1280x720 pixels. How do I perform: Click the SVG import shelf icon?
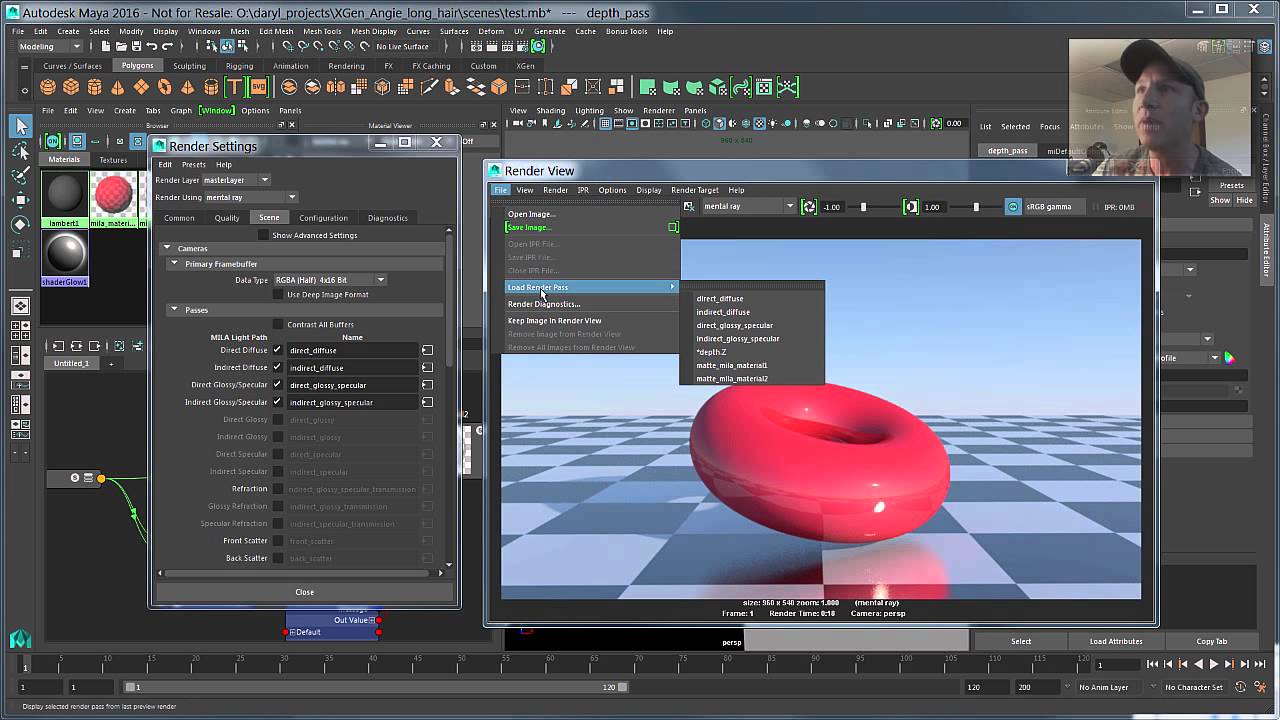pyautogui.click(x=259, y=87)
